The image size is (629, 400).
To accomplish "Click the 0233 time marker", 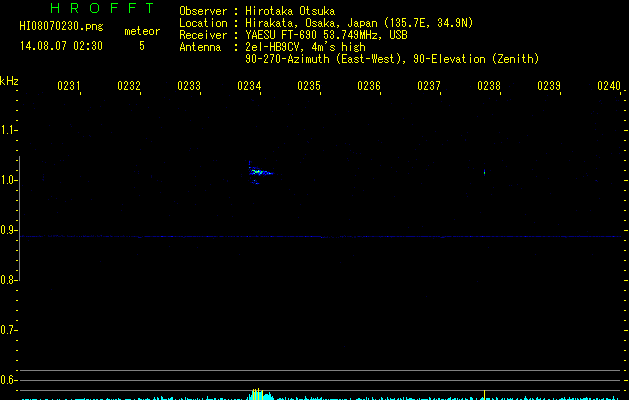I will coord(189,86).
